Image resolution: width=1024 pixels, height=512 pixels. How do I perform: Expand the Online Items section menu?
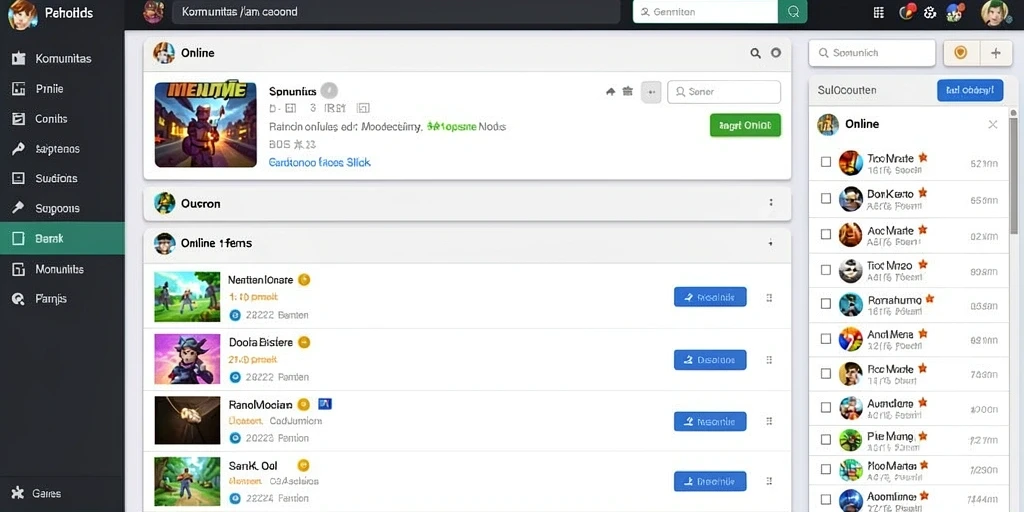[771, 243]
